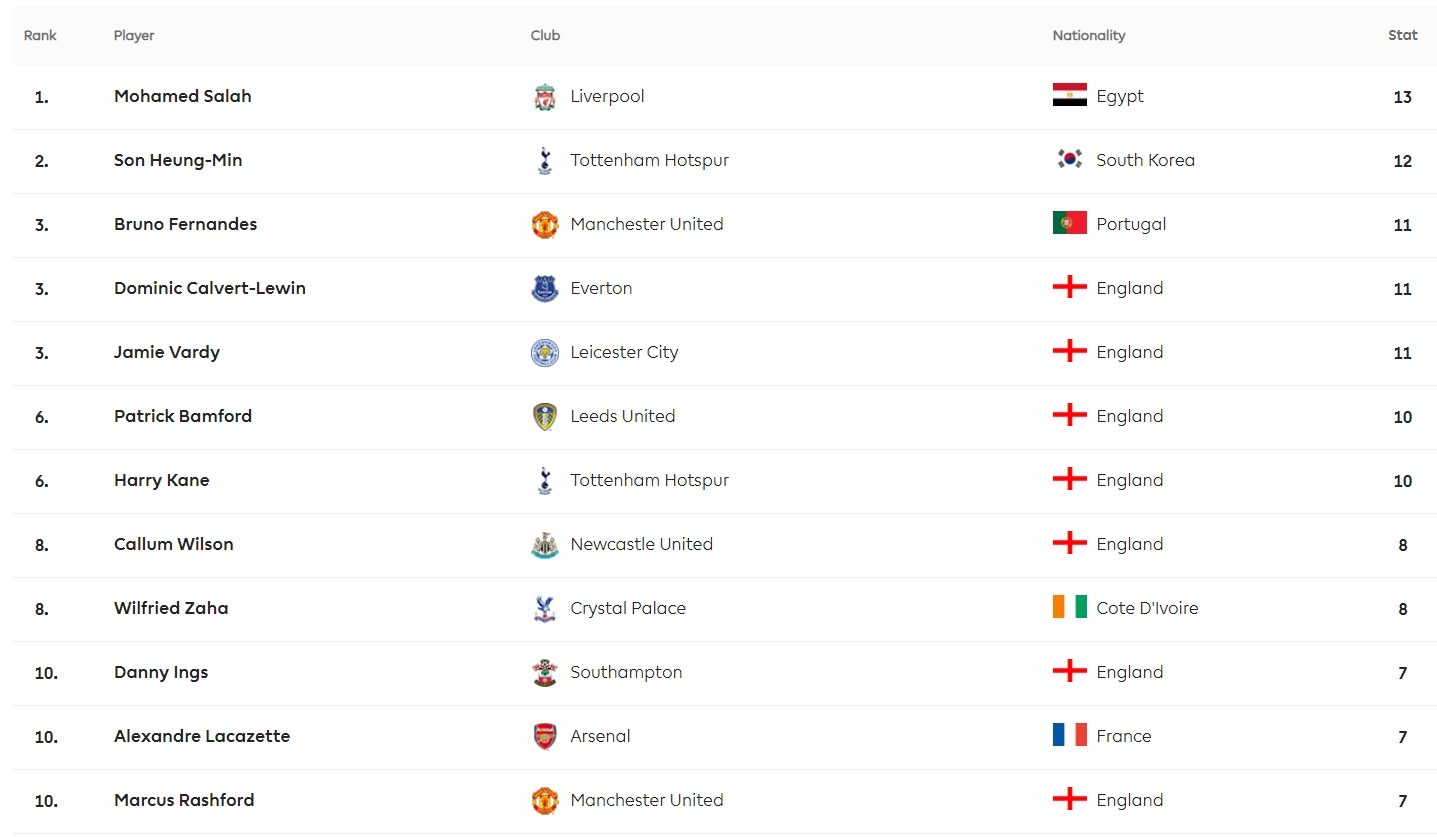Viewport: 1437px width, 837px height.
Task: Click the Southampton club badge
Action: [544, 673]
